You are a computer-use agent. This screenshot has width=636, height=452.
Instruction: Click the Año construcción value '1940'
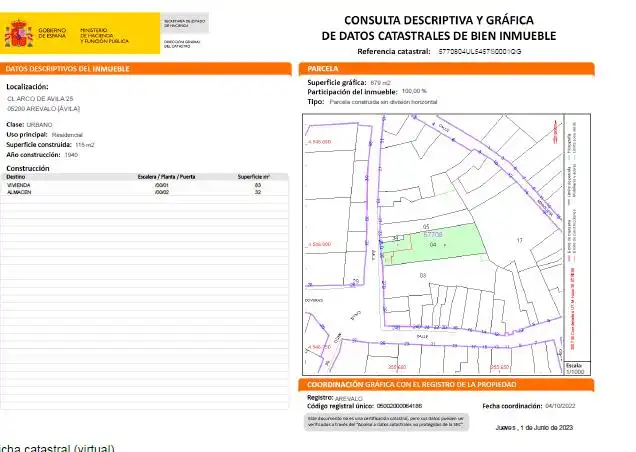tap(71, 155)
